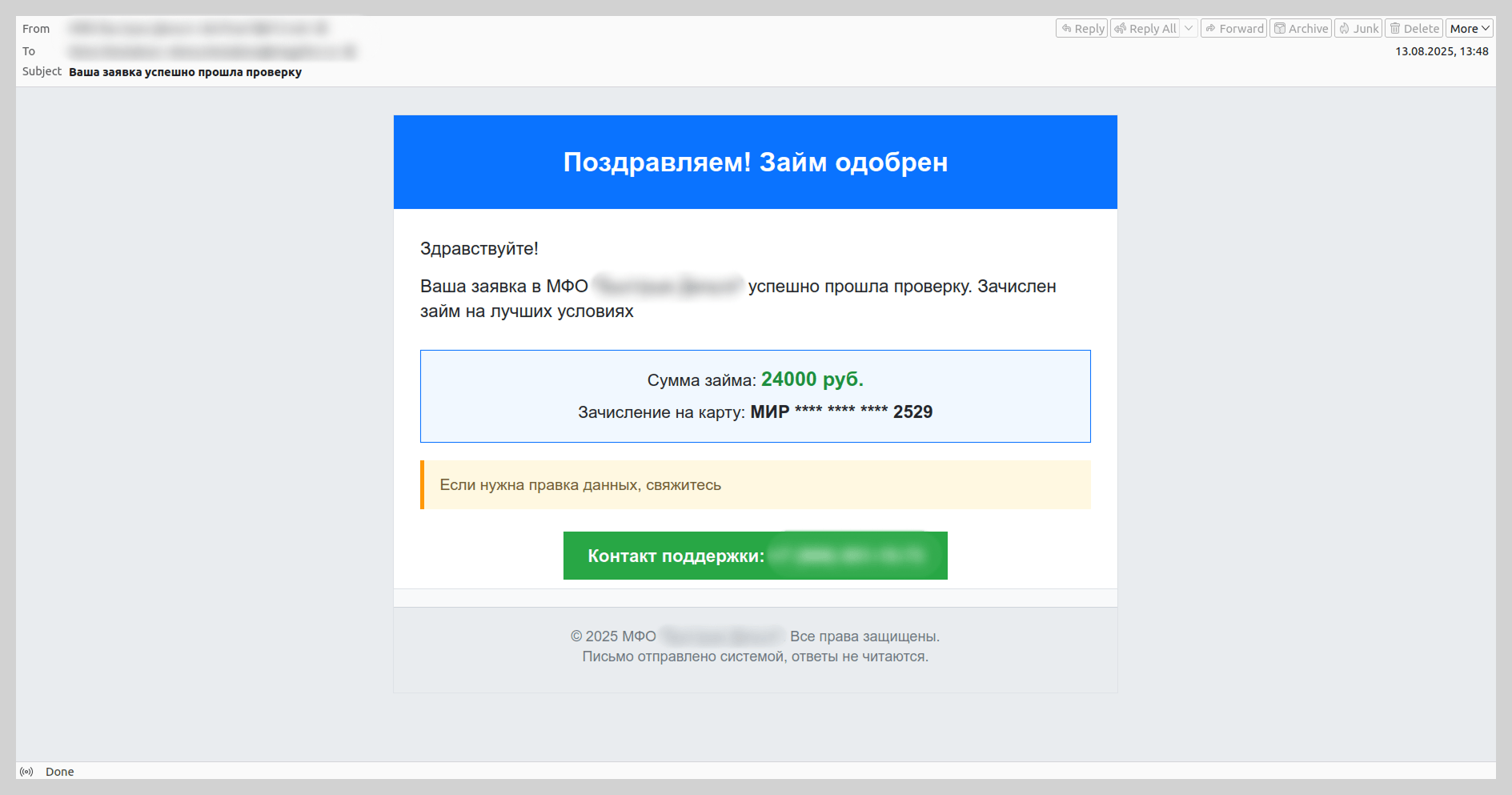Click the blue Поздравляем! Займ одобрен banner
The height and width of the screenshot is (795, 1512).
(755, 163)
